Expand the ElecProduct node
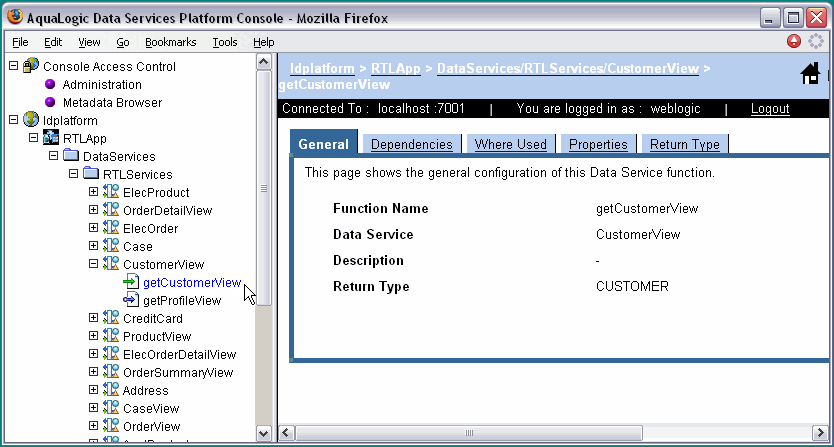This screenshot has height=447, width=834. [93, 192]
